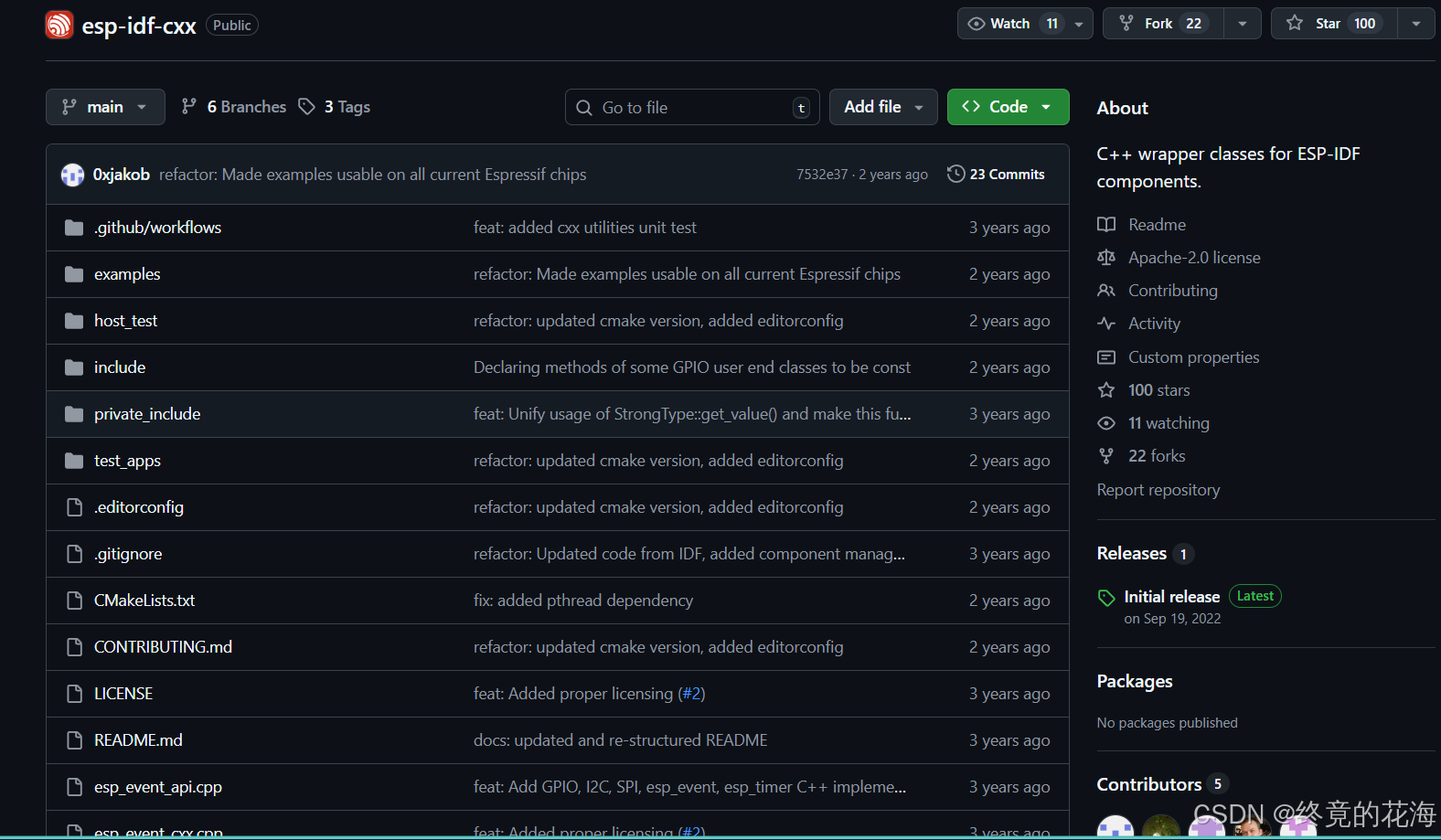1441x840 pixels.
Task: Click the file icon for .editorconfig
Action: pyautogui.click(x=75, y=507)
